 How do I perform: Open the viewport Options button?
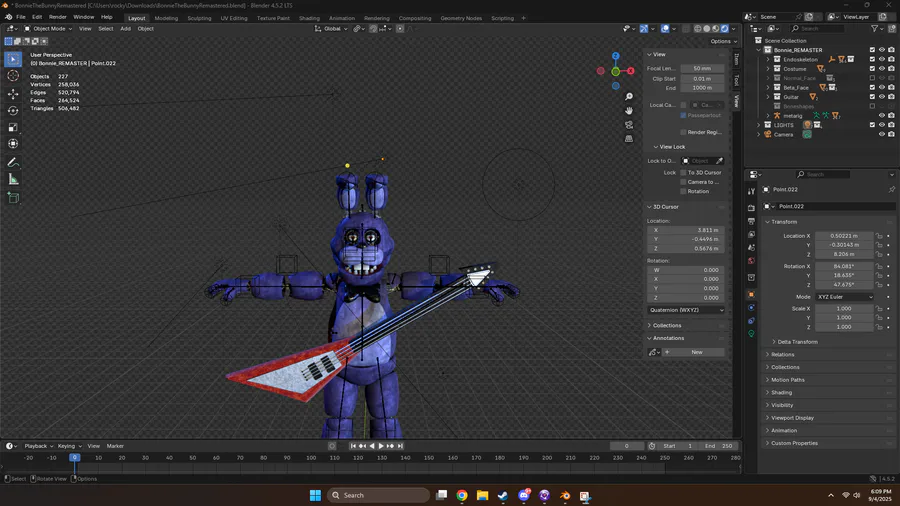[x=723, y=41]
